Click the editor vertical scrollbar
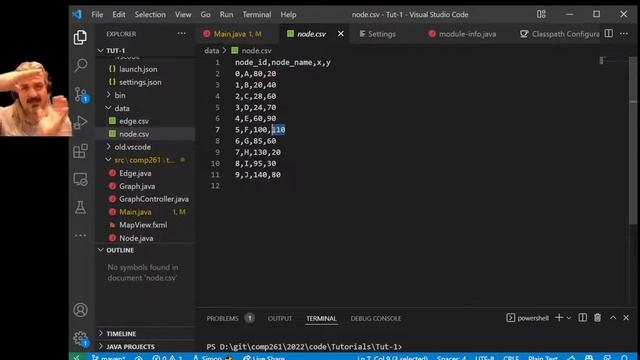The image size is (640, 360). pos(633,141)
